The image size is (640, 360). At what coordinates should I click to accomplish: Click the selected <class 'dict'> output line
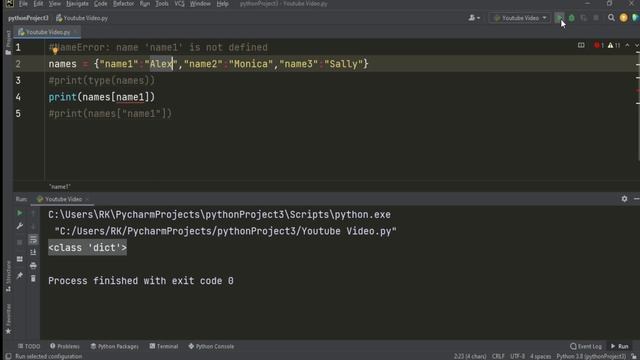[x=87, y=248]
